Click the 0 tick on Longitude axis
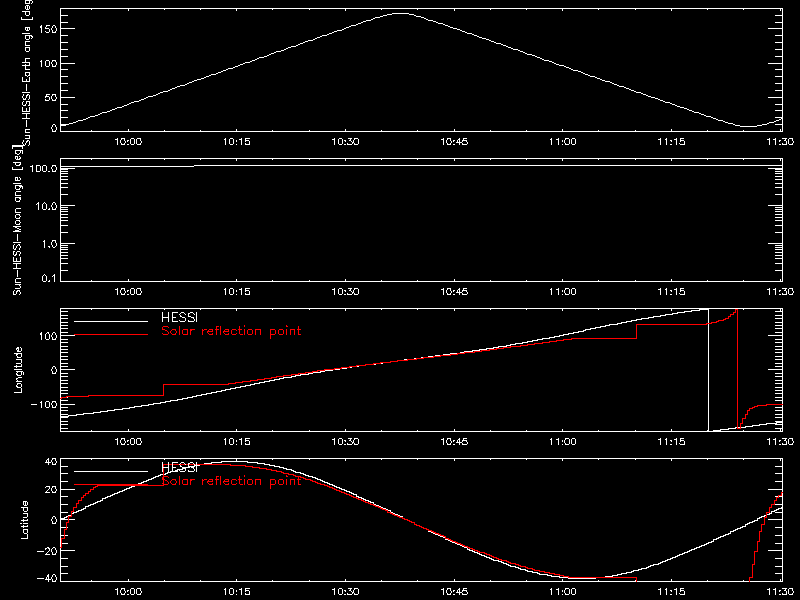Screen dimensions: 800x600 pos(55,370)
